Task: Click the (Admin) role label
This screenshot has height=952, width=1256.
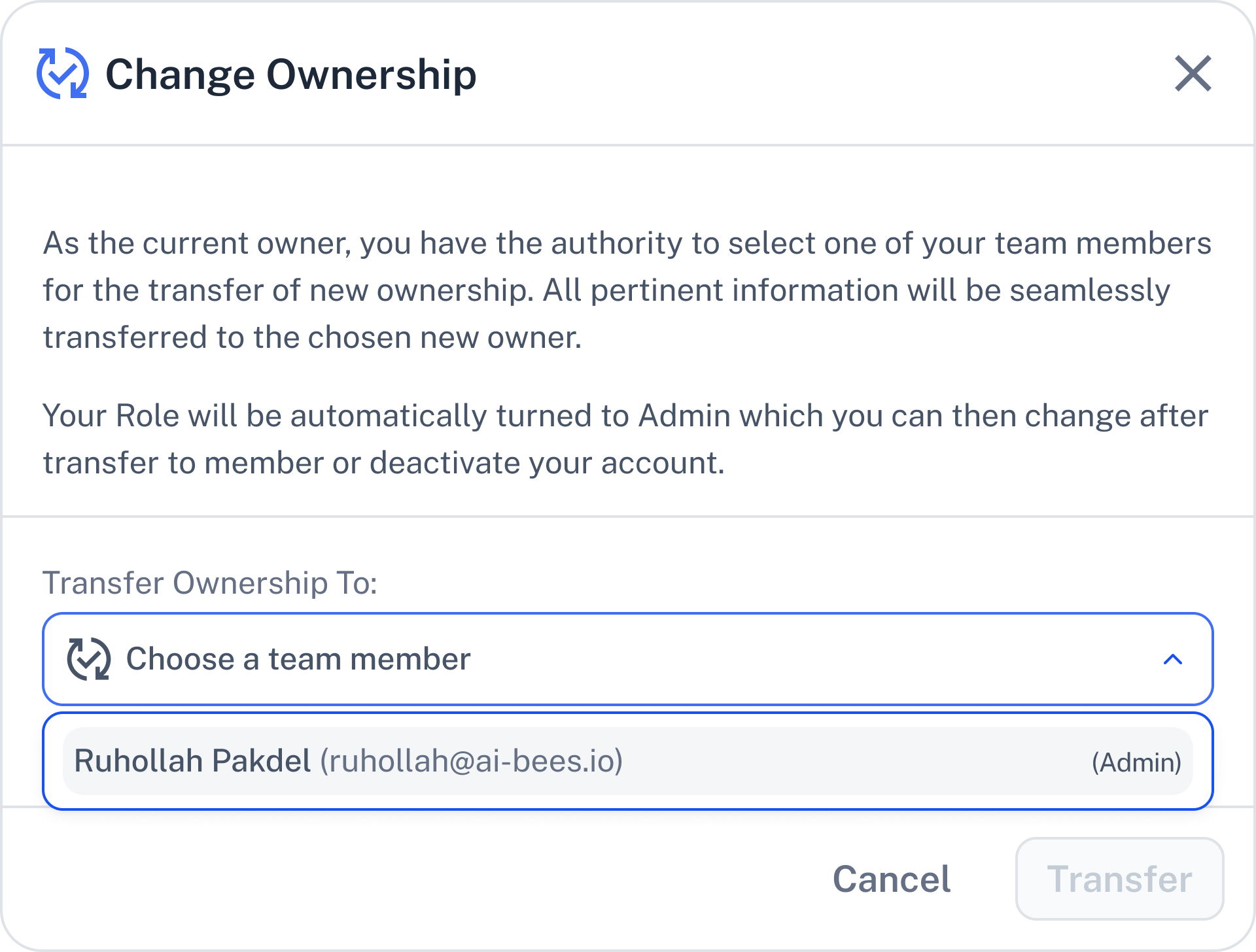Action: tap(1136, 762)
